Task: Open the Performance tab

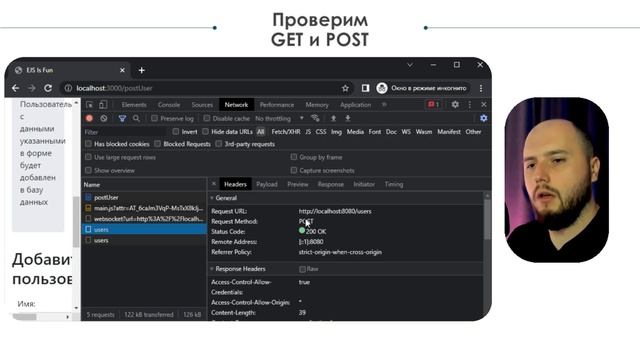Action: click(277, 105)
